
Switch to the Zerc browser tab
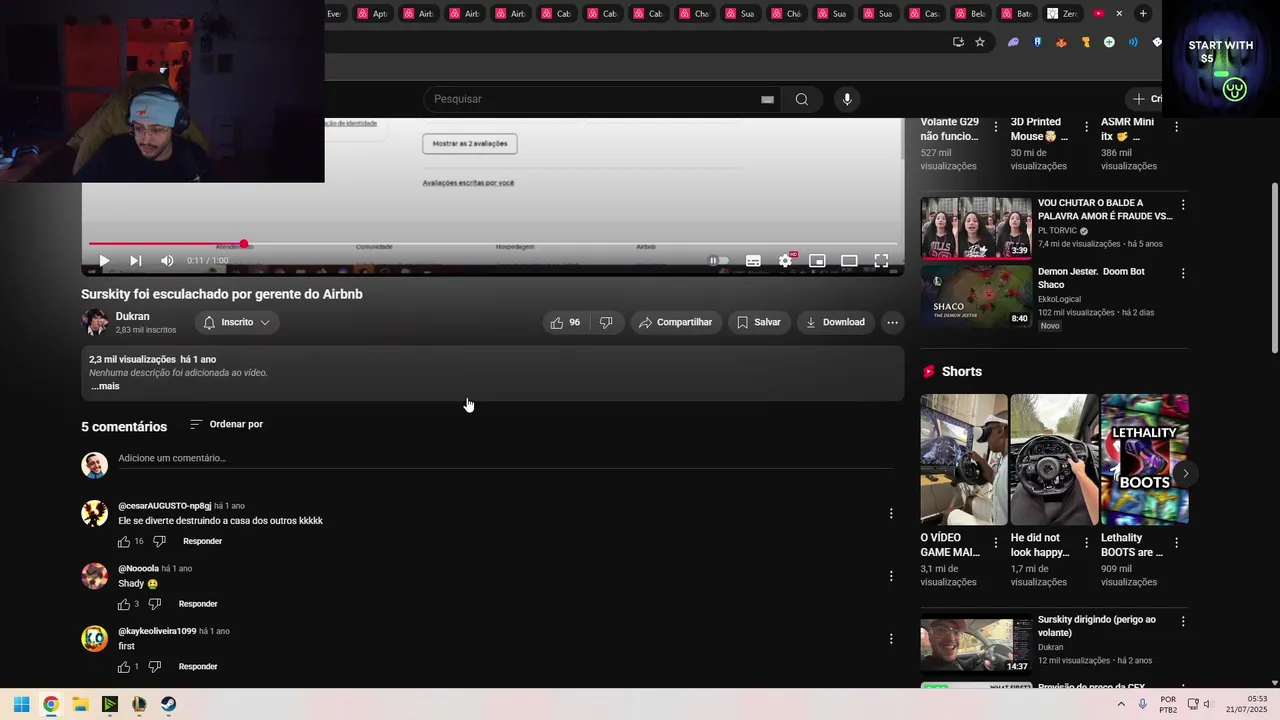tap(1062, 14)
